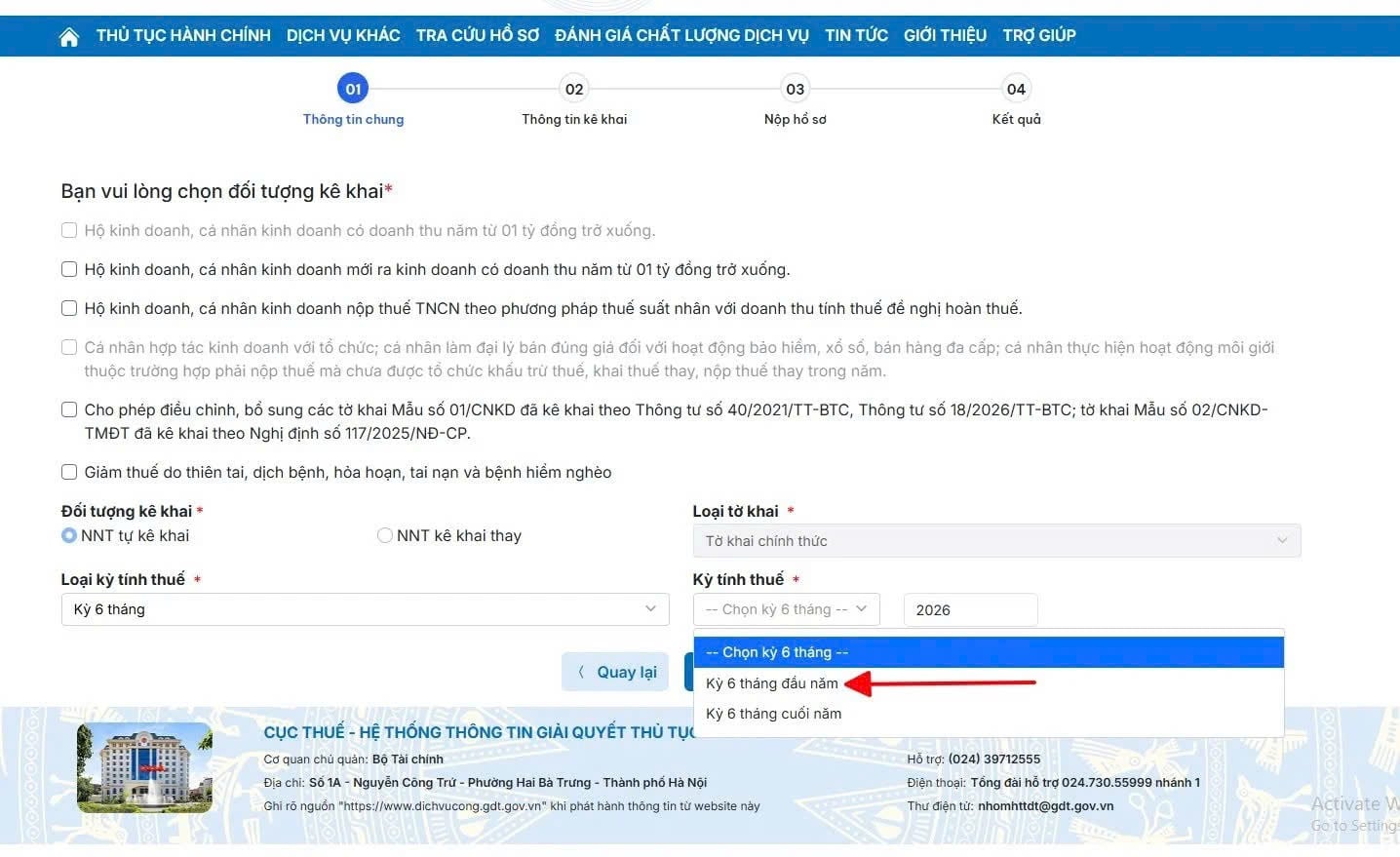Select 'NNT tự kê khai' radio button
Viewport: 1400px width, 857px height.
69,535
